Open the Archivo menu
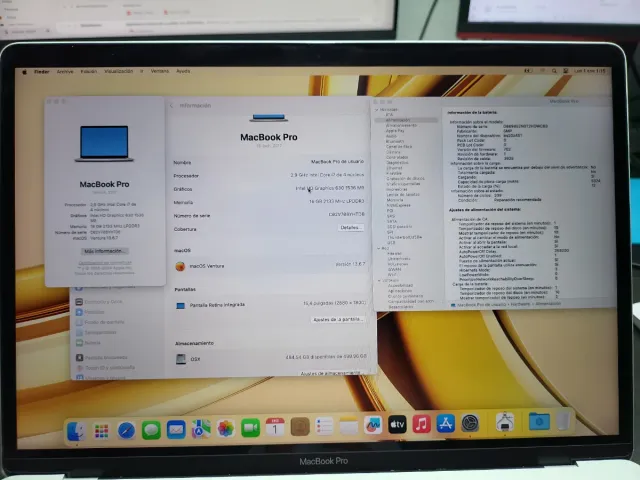This screenshot has height=480, width=640. pyautogui.click(x=65, y=72)
